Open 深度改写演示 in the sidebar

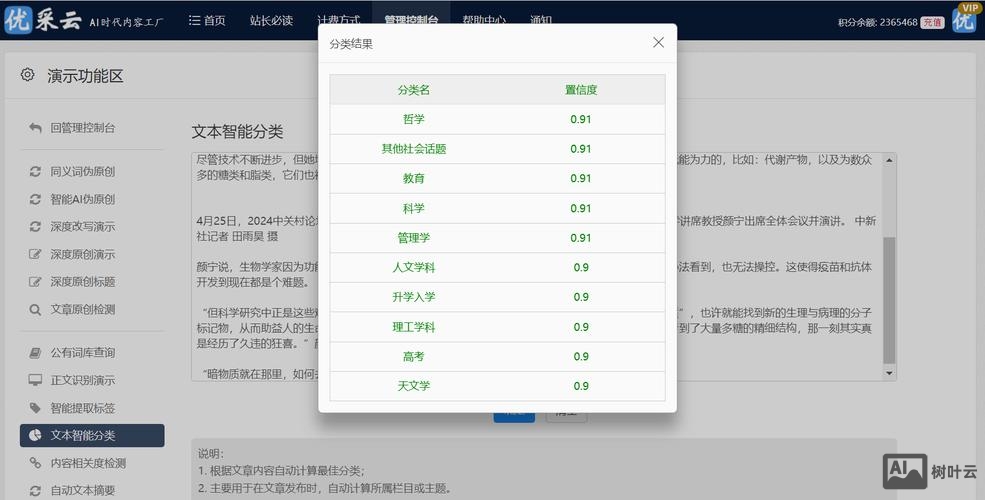click(83, 226)
